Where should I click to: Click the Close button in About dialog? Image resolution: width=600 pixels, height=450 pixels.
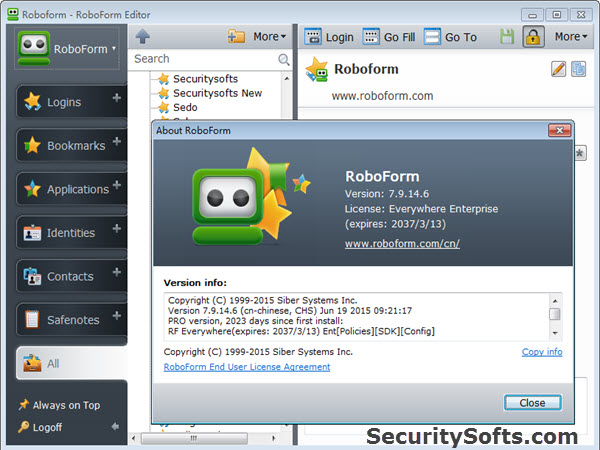(x=532, y=403)
